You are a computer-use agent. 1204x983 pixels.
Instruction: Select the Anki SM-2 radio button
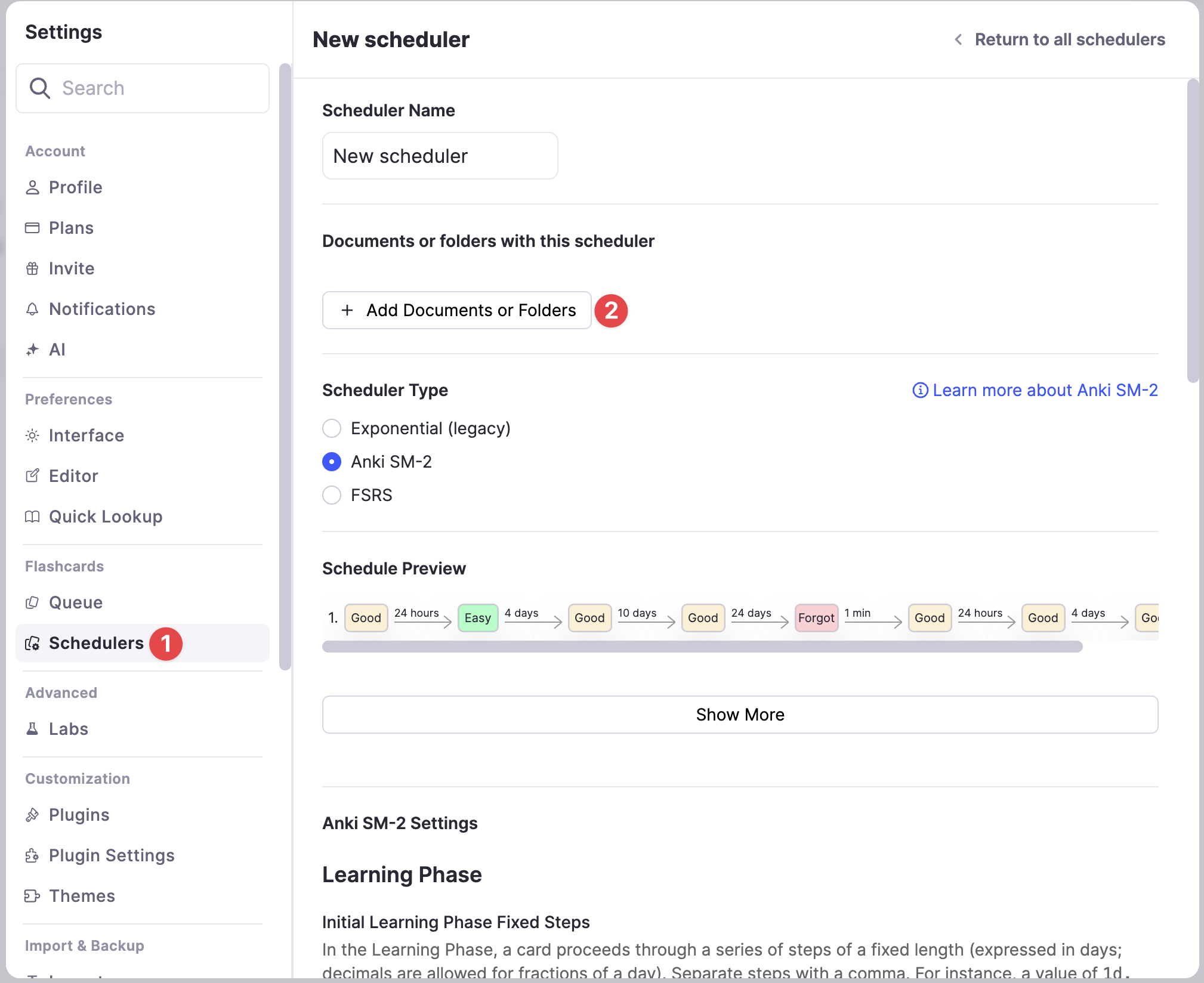point(332,462)
